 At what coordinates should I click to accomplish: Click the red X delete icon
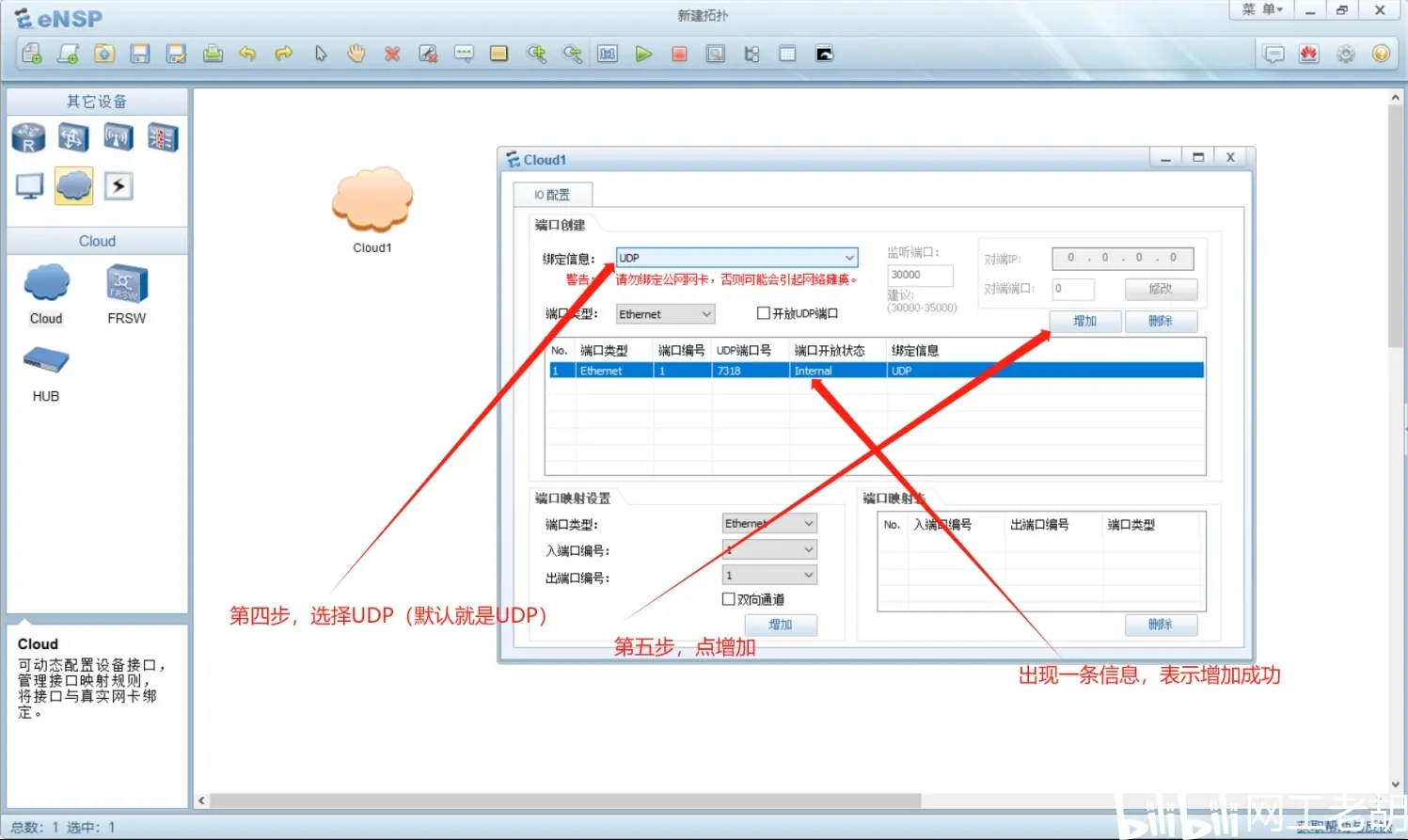tap(392, 54)
